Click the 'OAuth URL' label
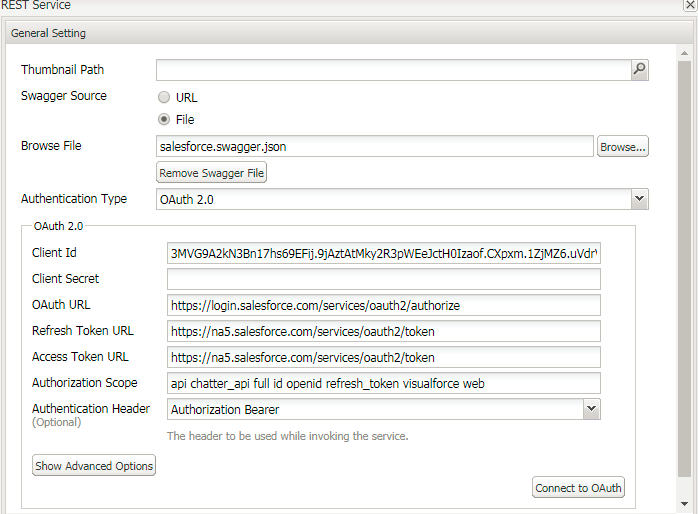Image resolution: width=698 pixels, height=514 pixels. [x=61, y=305]
